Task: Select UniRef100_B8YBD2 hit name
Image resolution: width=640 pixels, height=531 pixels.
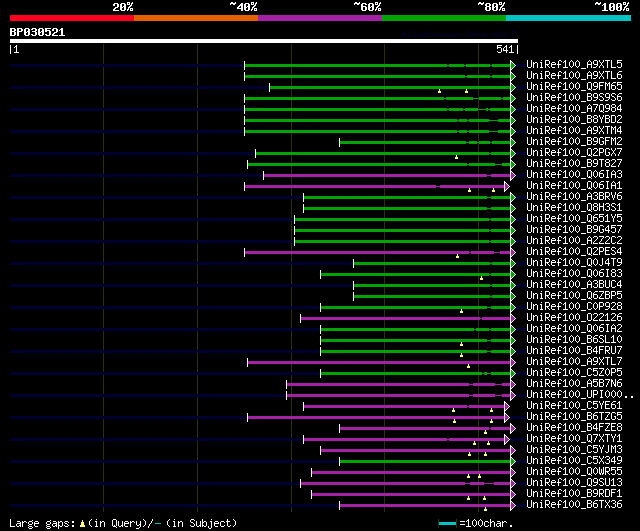Action: point(574,120)
